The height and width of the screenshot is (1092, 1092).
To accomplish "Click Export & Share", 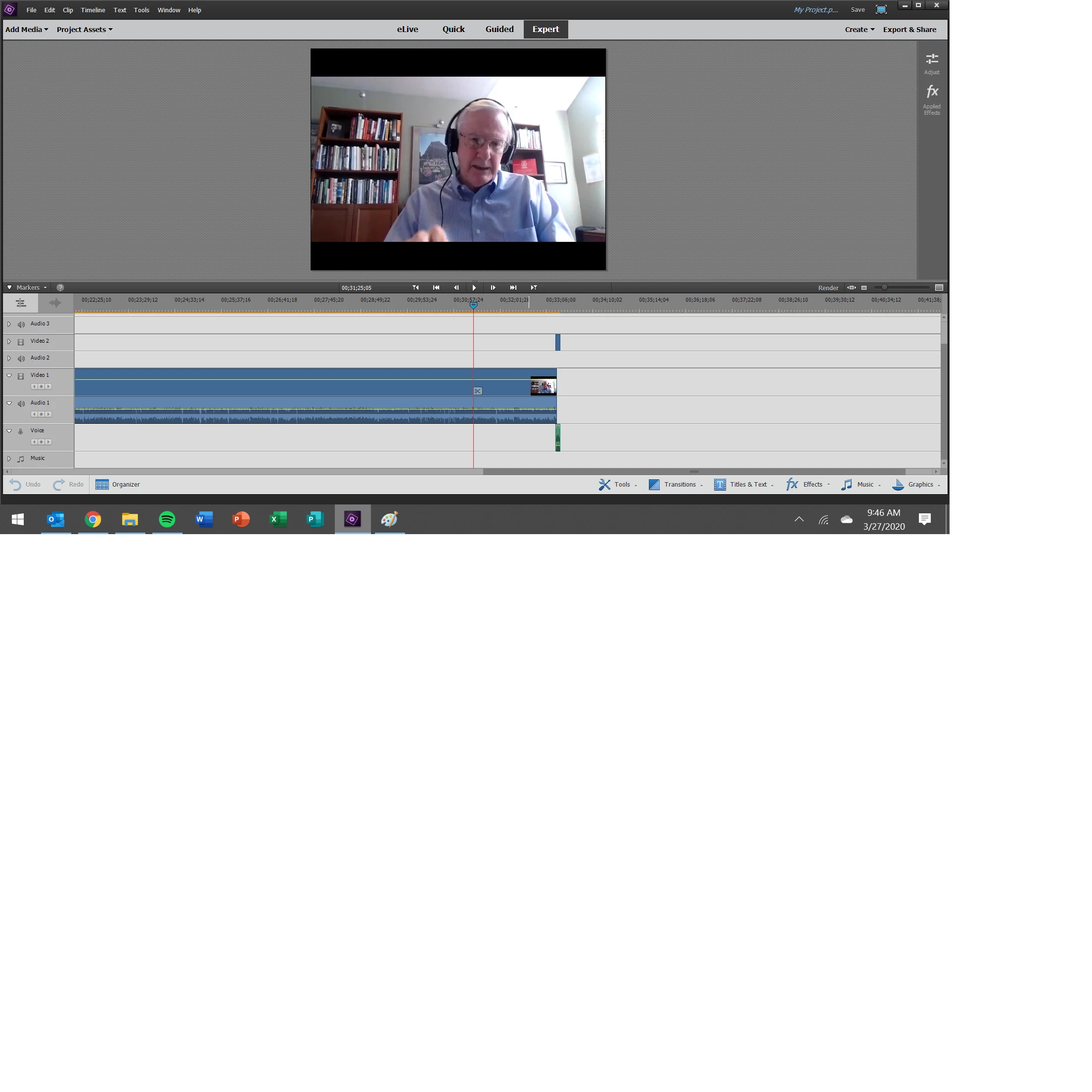I will 909,29.
